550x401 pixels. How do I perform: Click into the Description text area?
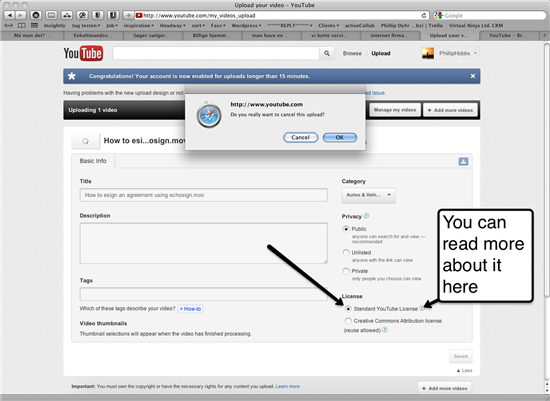(x=203, y=243)
